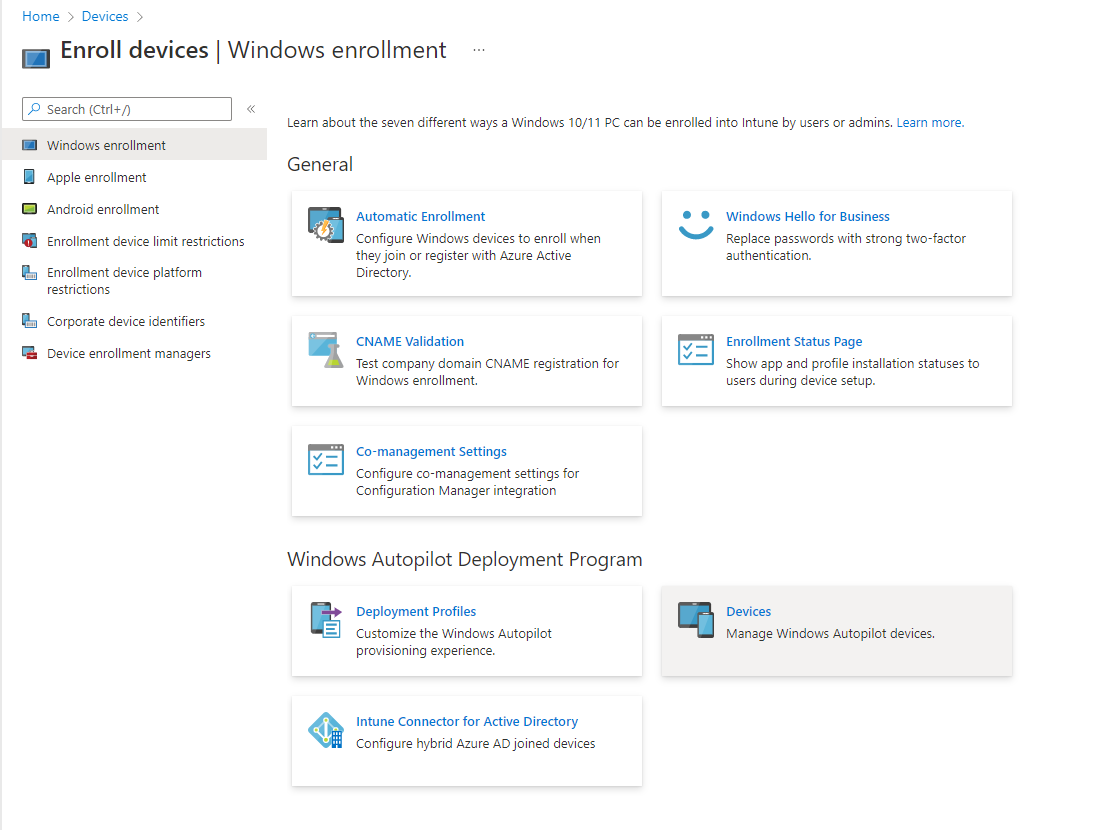Click 'Configure hybrid Azure AD joined devices' text
Image resolution: width=1104 pixels, height=830 pixels.
coord(475,743)
